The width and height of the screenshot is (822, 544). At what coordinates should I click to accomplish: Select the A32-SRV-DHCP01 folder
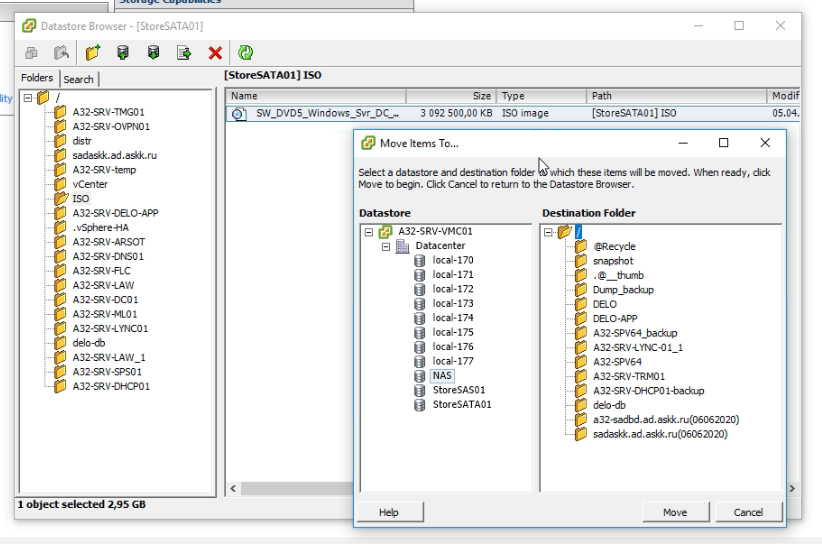click(111, 386)
